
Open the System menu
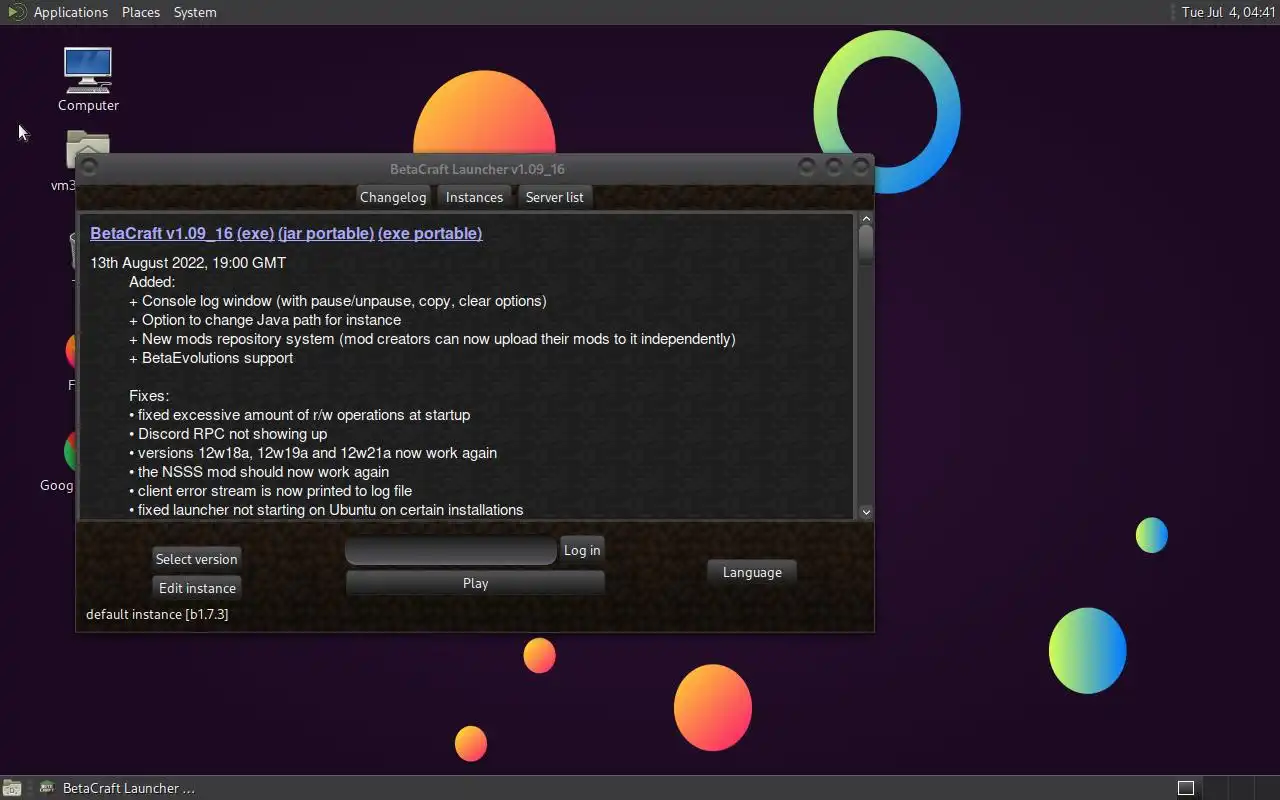click(x=195, y=12)
